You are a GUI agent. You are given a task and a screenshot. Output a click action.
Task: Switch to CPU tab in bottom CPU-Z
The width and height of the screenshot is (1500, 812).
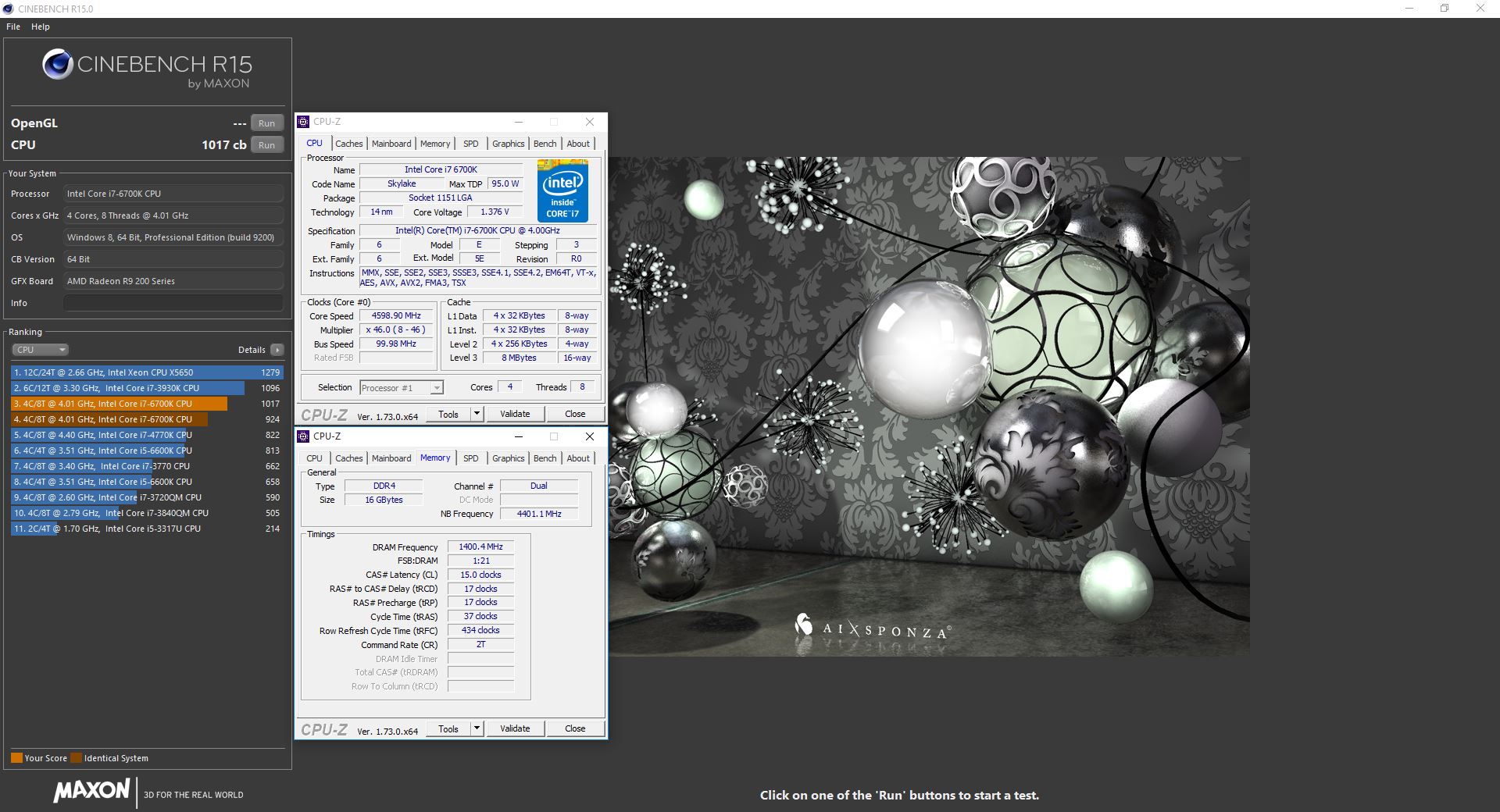point(314,458)
